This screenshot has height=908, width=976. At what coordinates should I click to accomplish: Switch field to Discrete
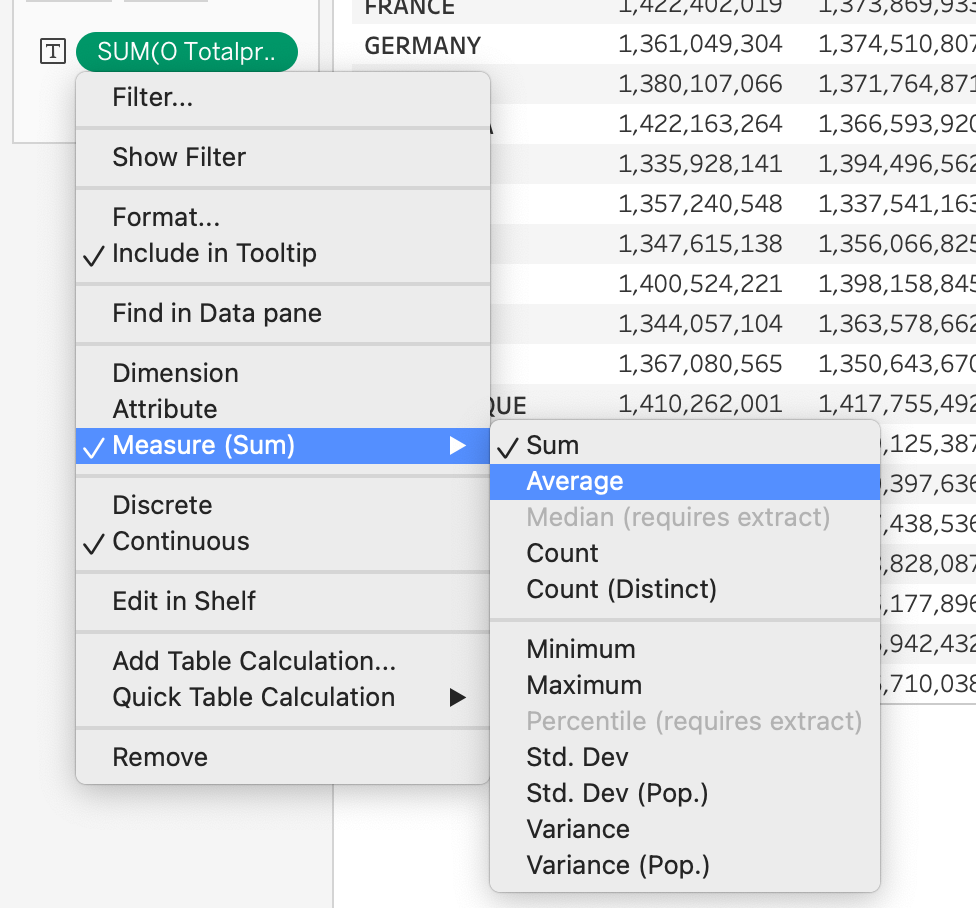[162, 505]
